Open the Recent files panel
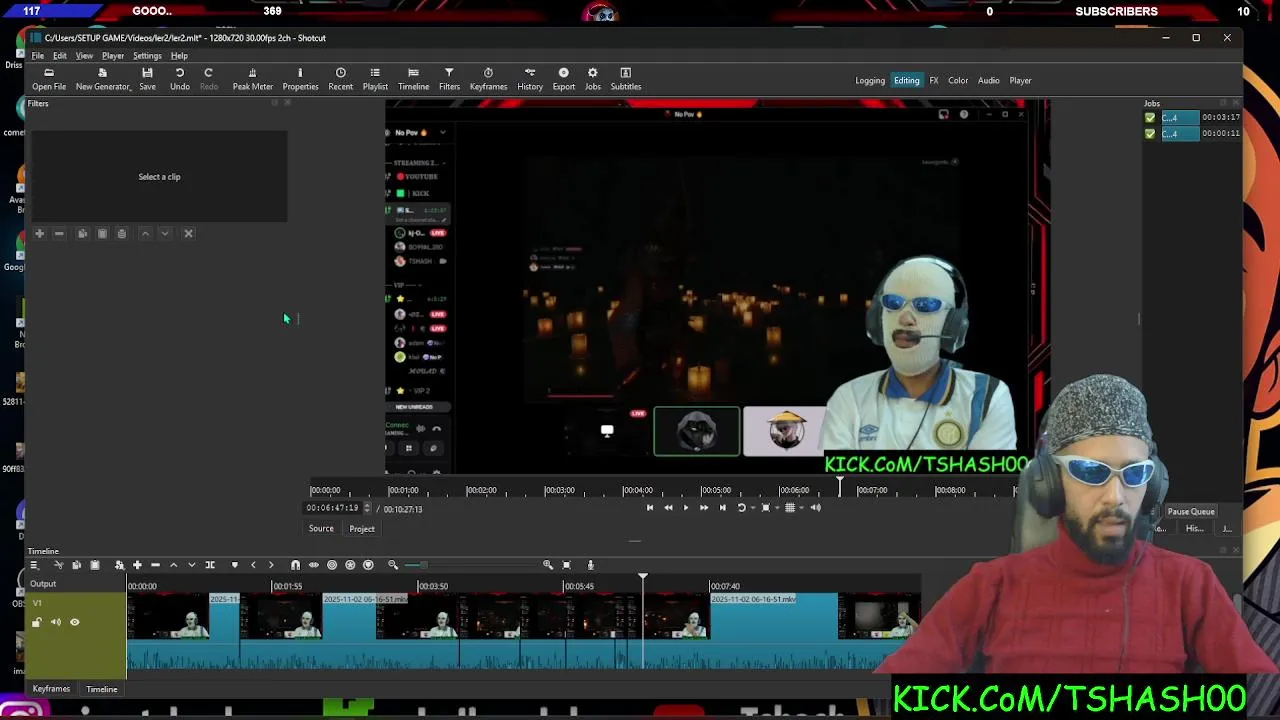Viewport: 1280px width, 720px height. click(x=340, y=79)
